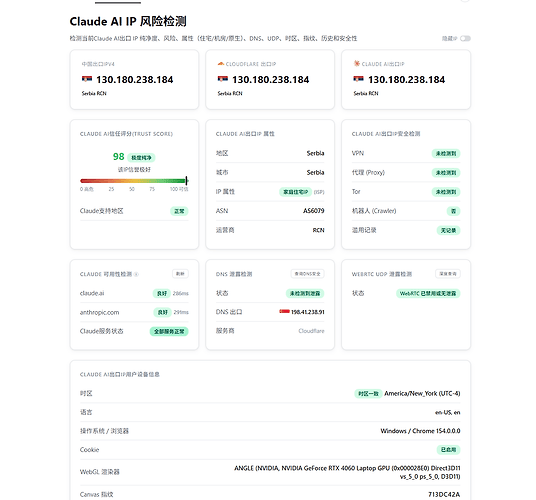This screenshot has width=536, height=500.
Task: Click the red flag beside DNS exit 198.41.238.91
Action: click(284, 311)
